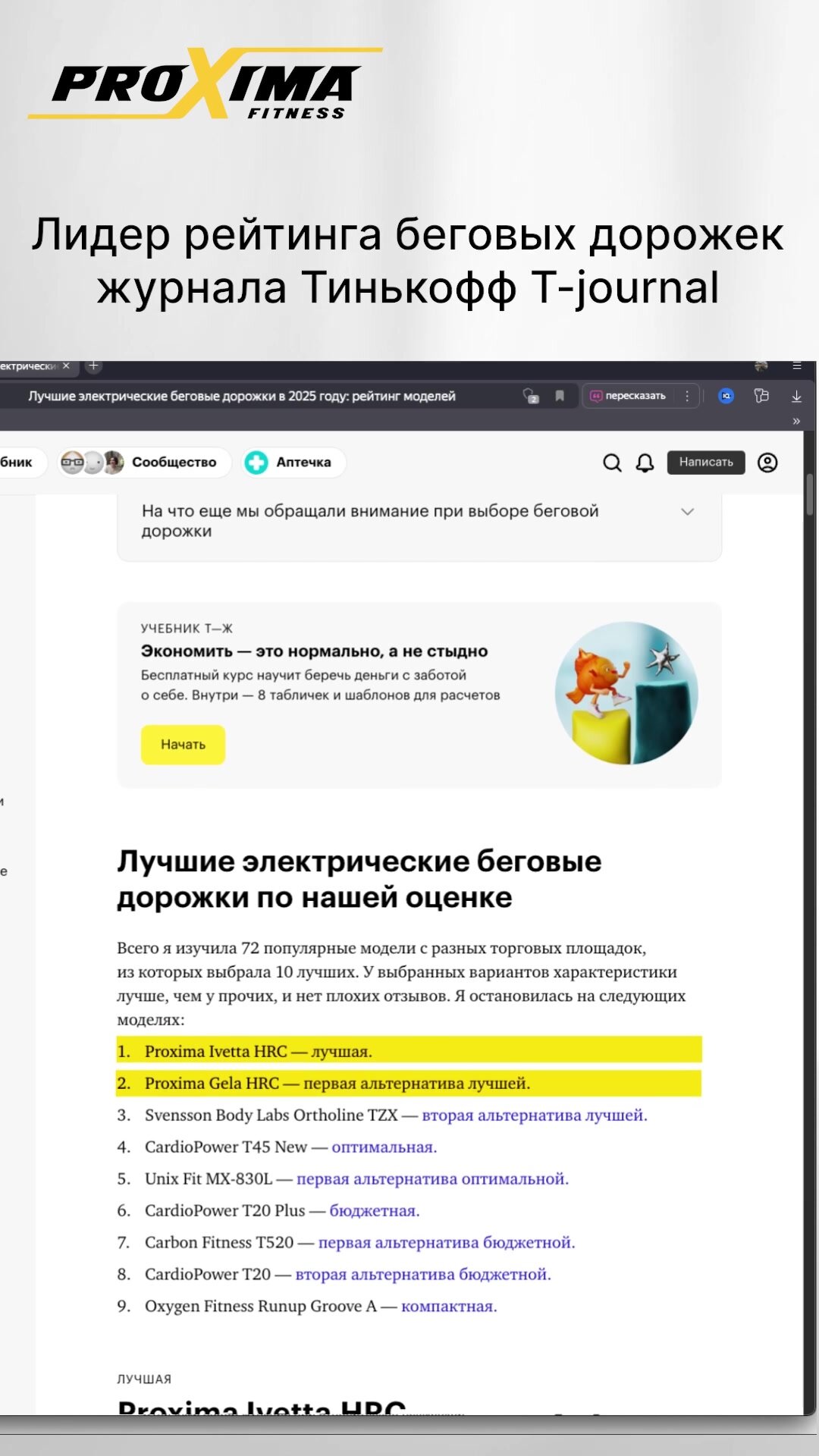This screenshot has height=1456, width=819.
Task: Click 'Carbon Fitness T520' text
Action: [x=219, y=1242]
